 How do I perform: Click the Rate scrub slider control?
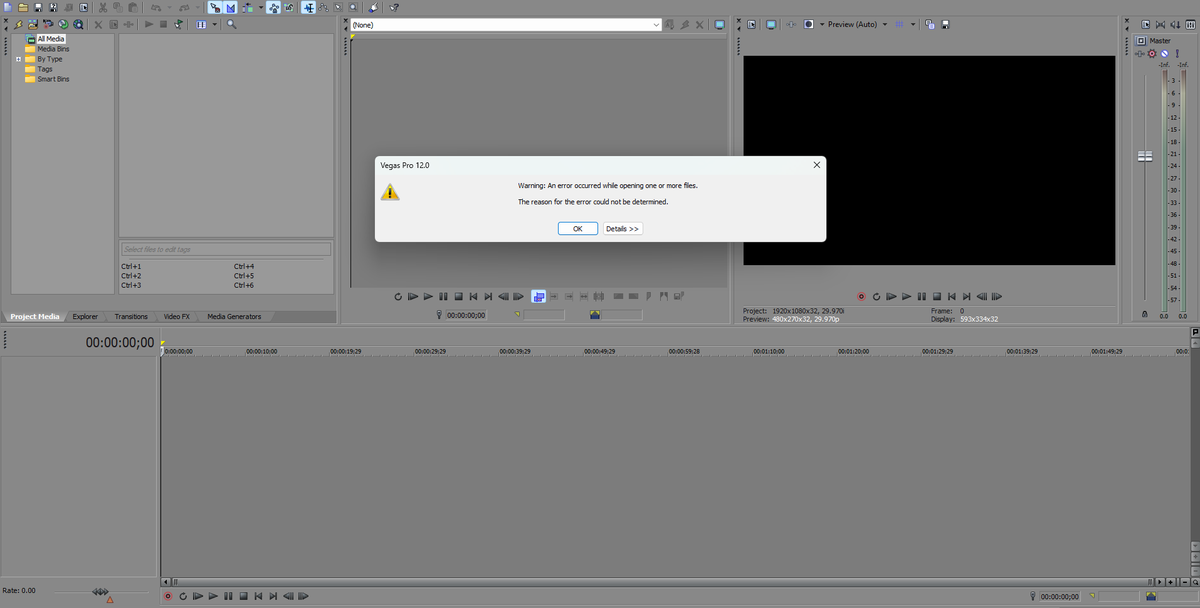(100, 592)
